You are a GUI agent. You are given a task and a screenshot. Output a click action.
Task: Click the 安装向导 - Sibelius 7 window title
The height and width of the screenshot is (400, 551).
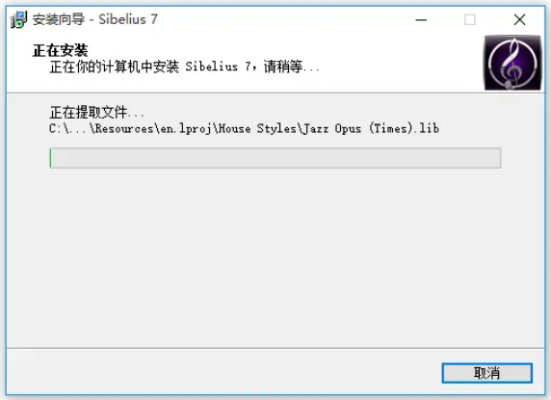coord(95,19)
